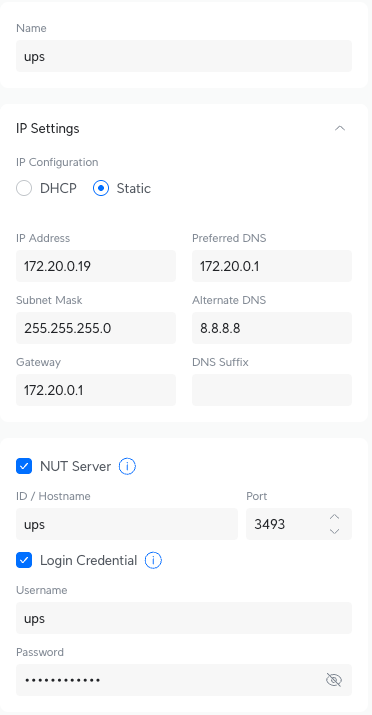The width and height of the screenshot is (372, 715).
Task: Click the NUT Server info icon
Action: (127, 466)
